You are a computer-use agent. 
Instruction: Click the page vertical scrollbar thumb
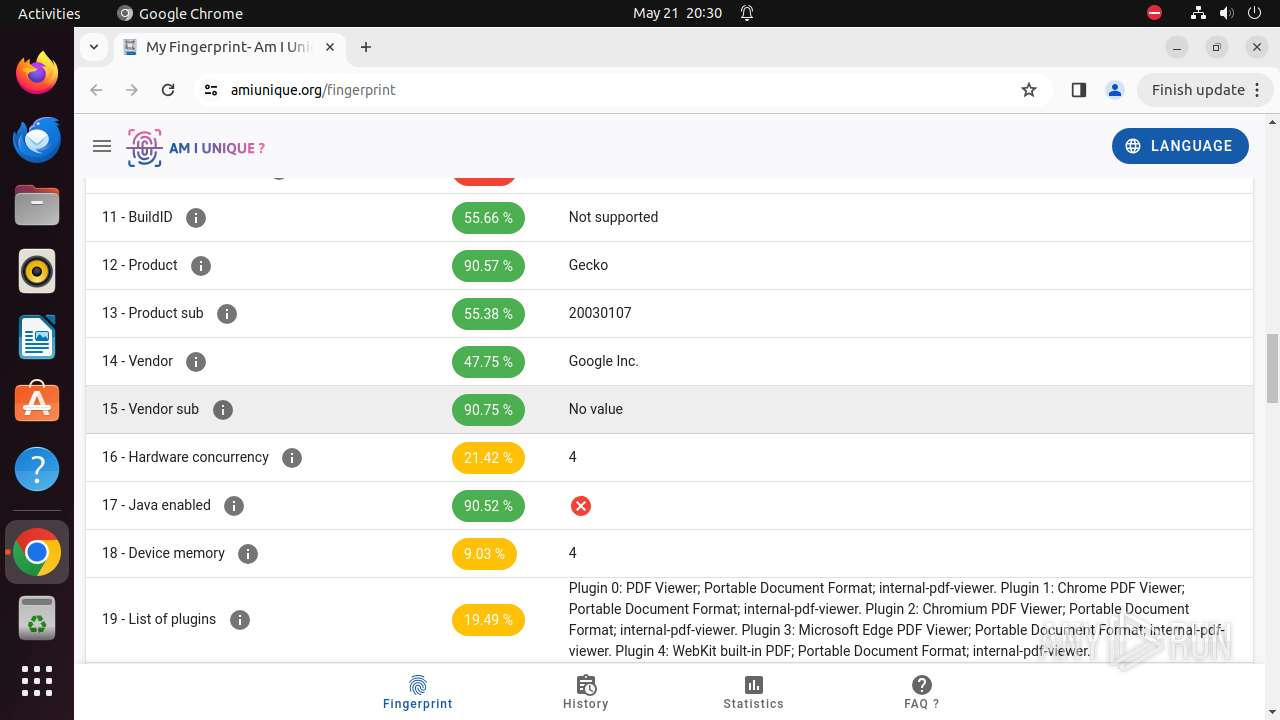1272,368
